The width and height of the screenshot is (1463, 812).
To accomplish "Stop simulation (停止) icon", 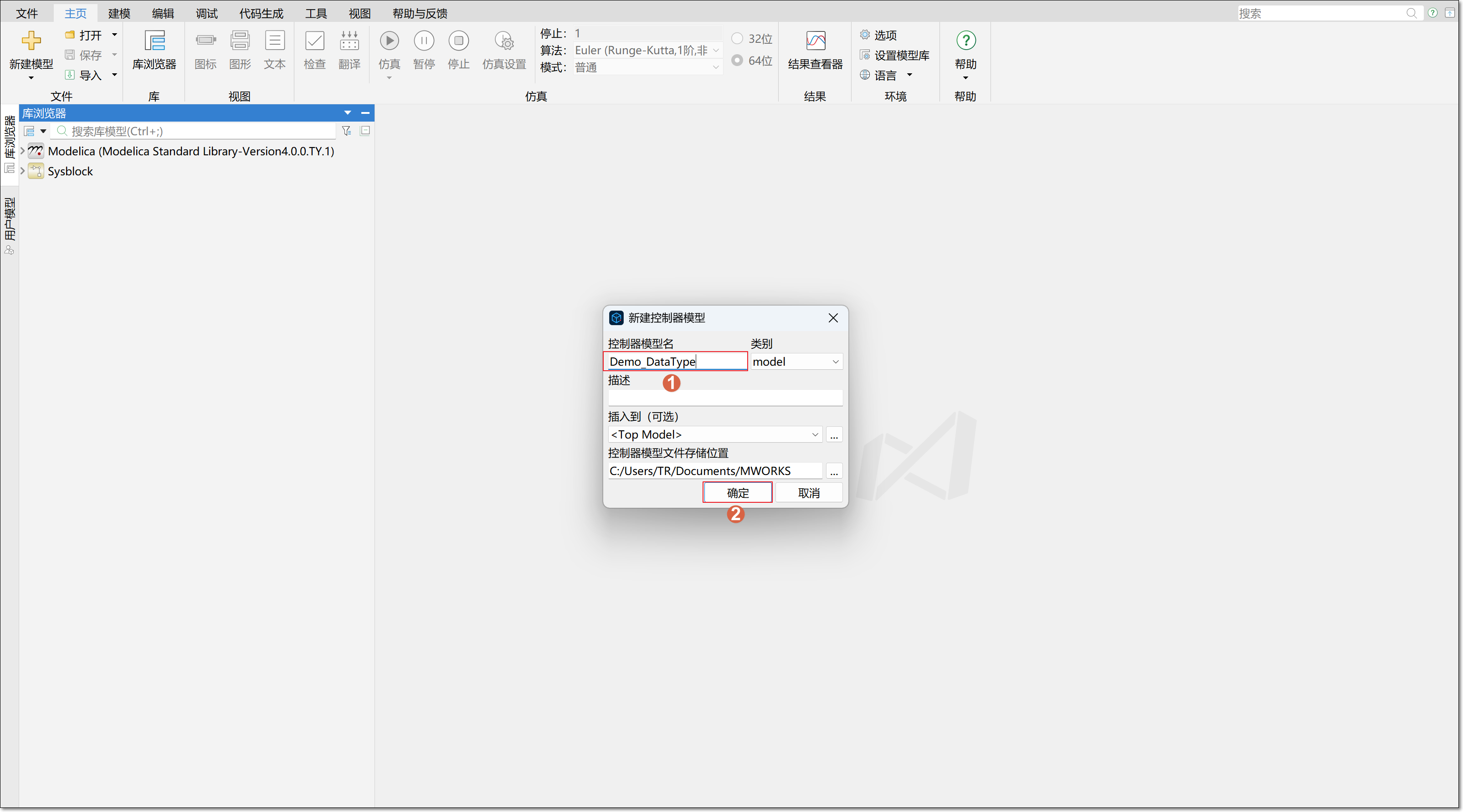I will coord(458,41).
